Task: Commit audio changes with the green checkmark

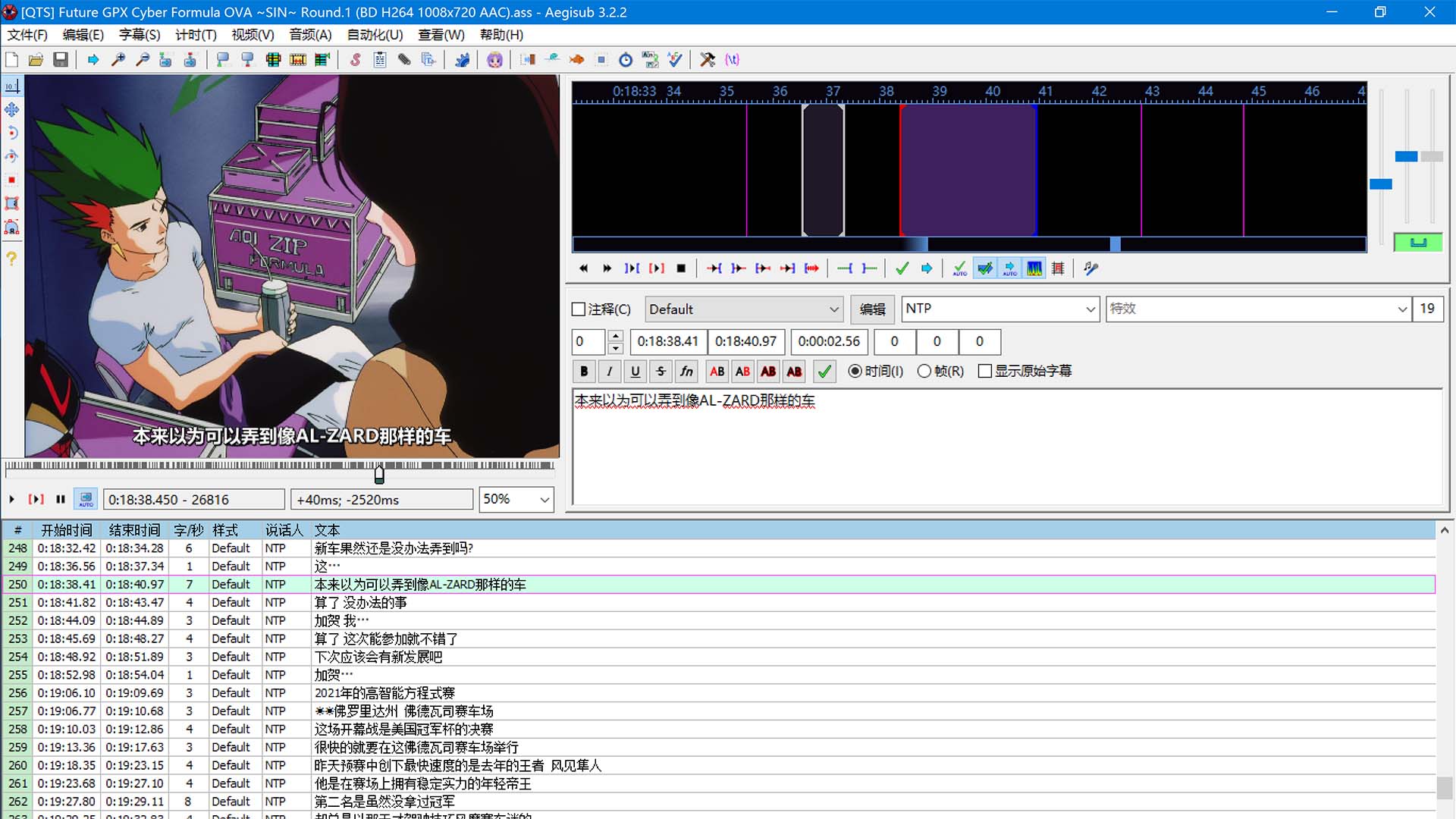Action: 902,268
